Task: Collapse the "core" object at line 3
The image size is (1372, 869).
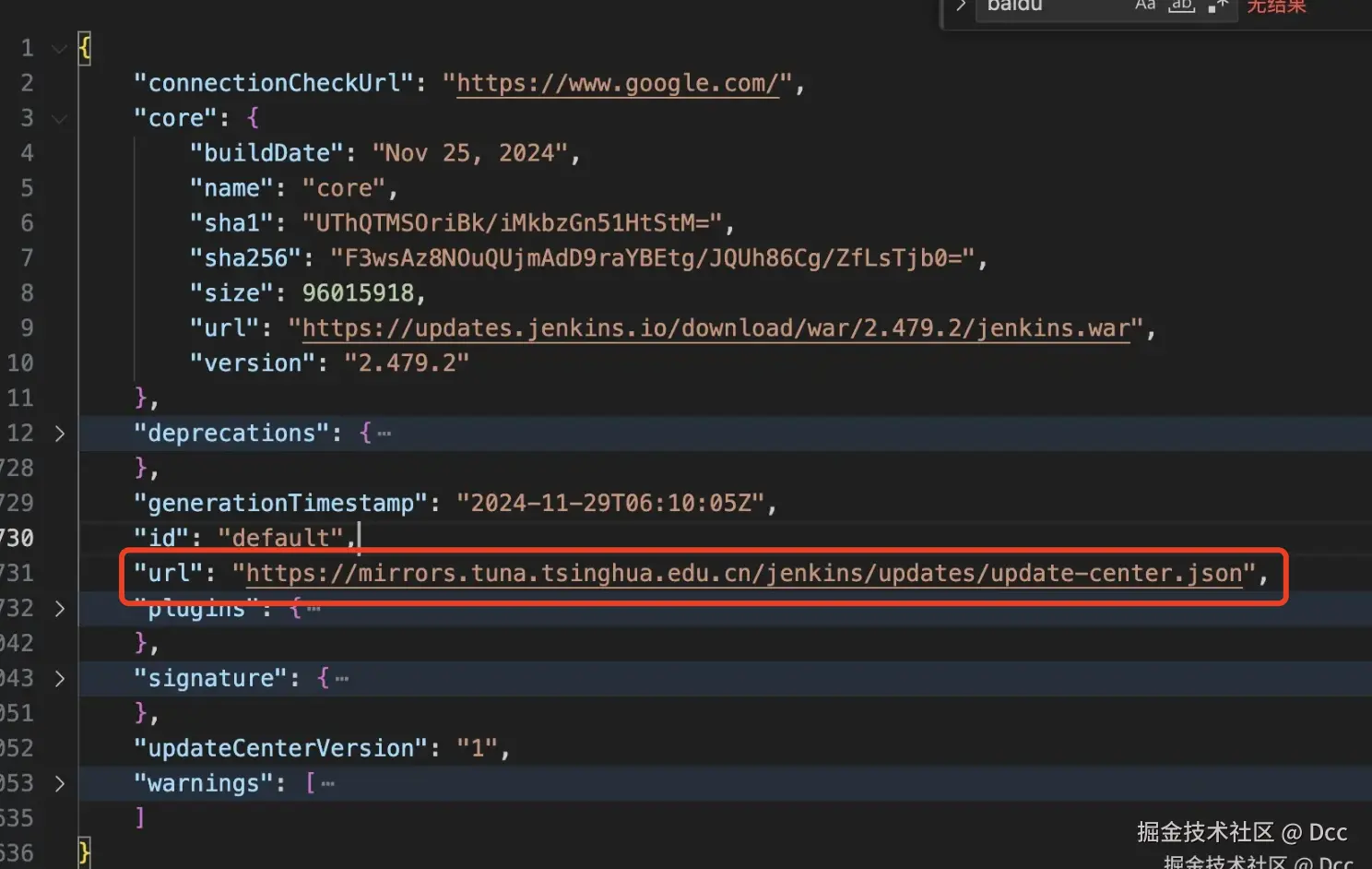Action: pos(60,118)
